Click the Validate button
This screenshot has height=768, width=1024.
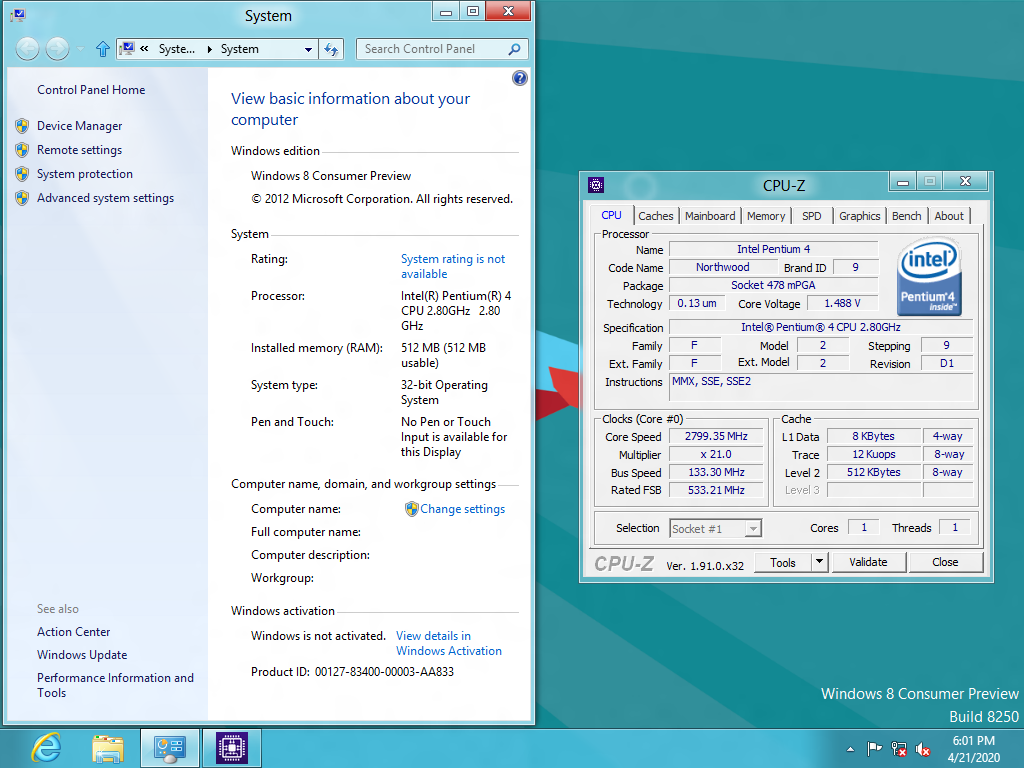click(x=869, y=562)
